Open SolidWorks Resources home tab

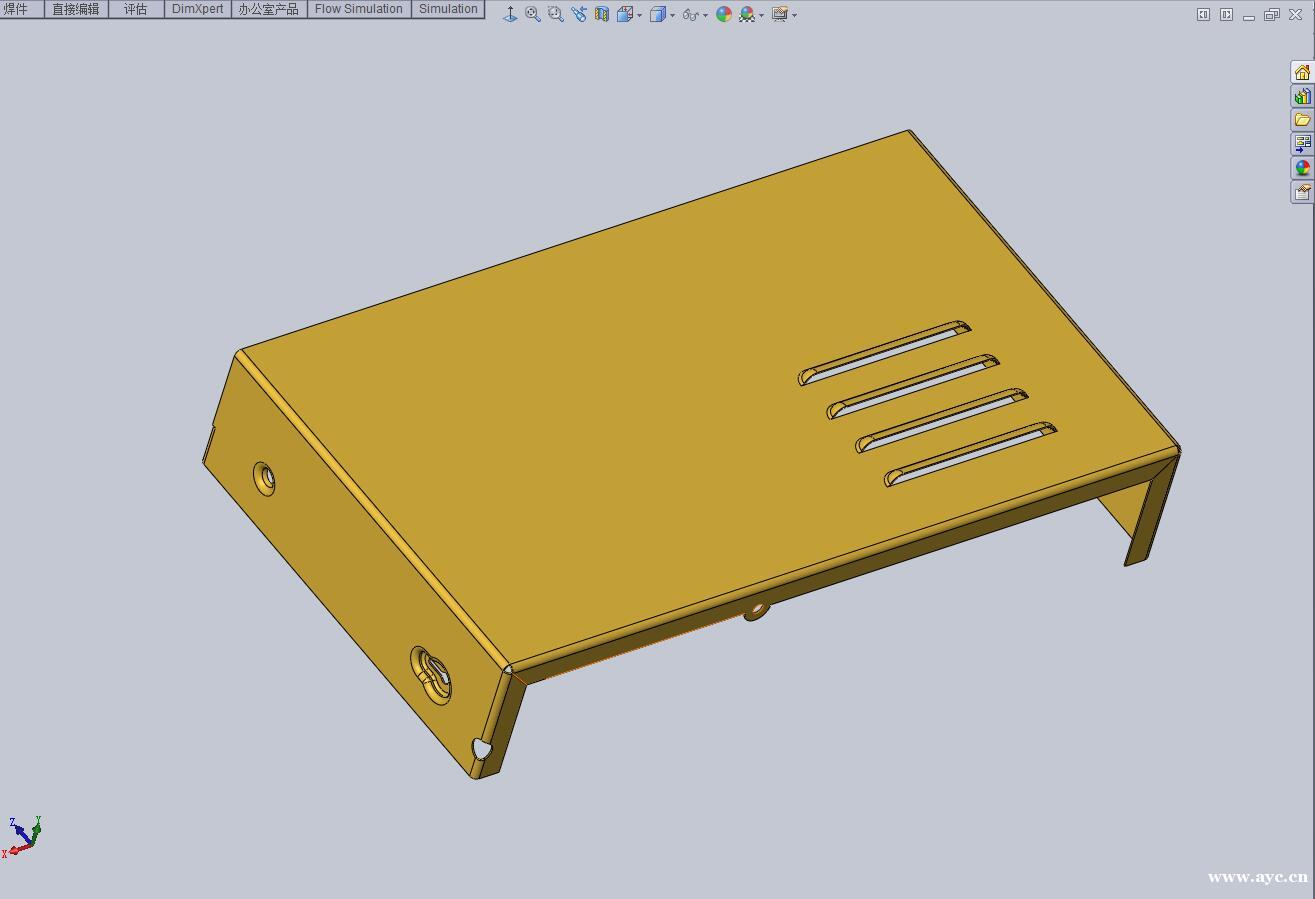pyautogui.click(x=1302, y=72)
